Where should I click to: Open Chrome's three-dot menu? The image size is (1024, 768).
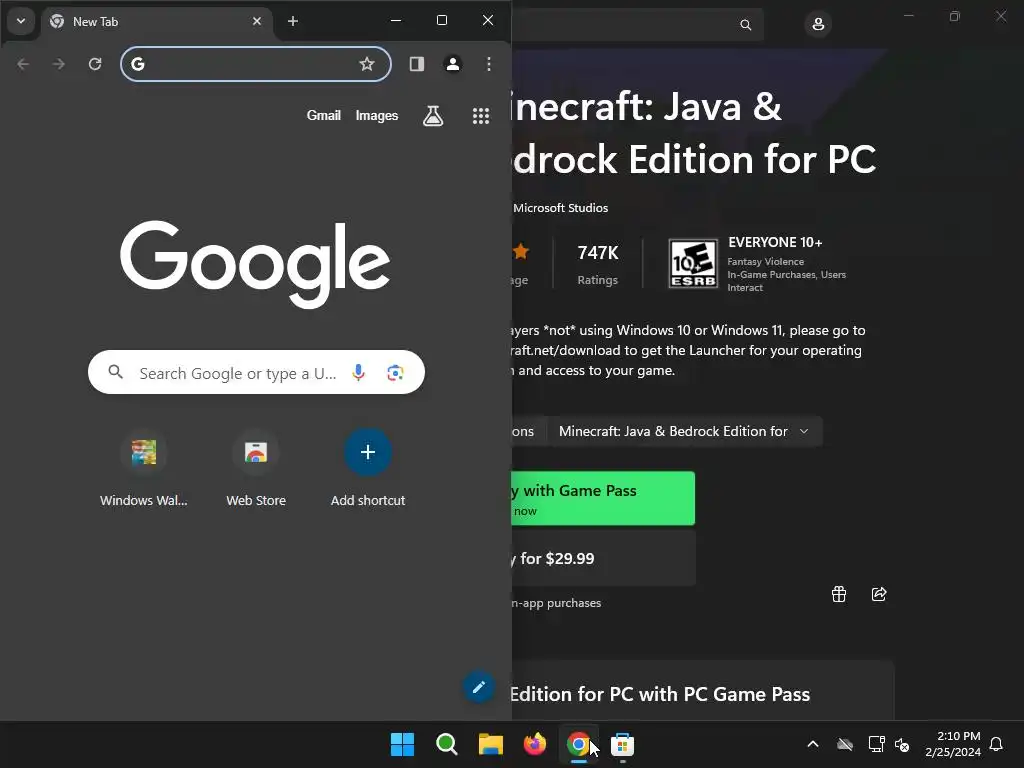tap(488, 64)
